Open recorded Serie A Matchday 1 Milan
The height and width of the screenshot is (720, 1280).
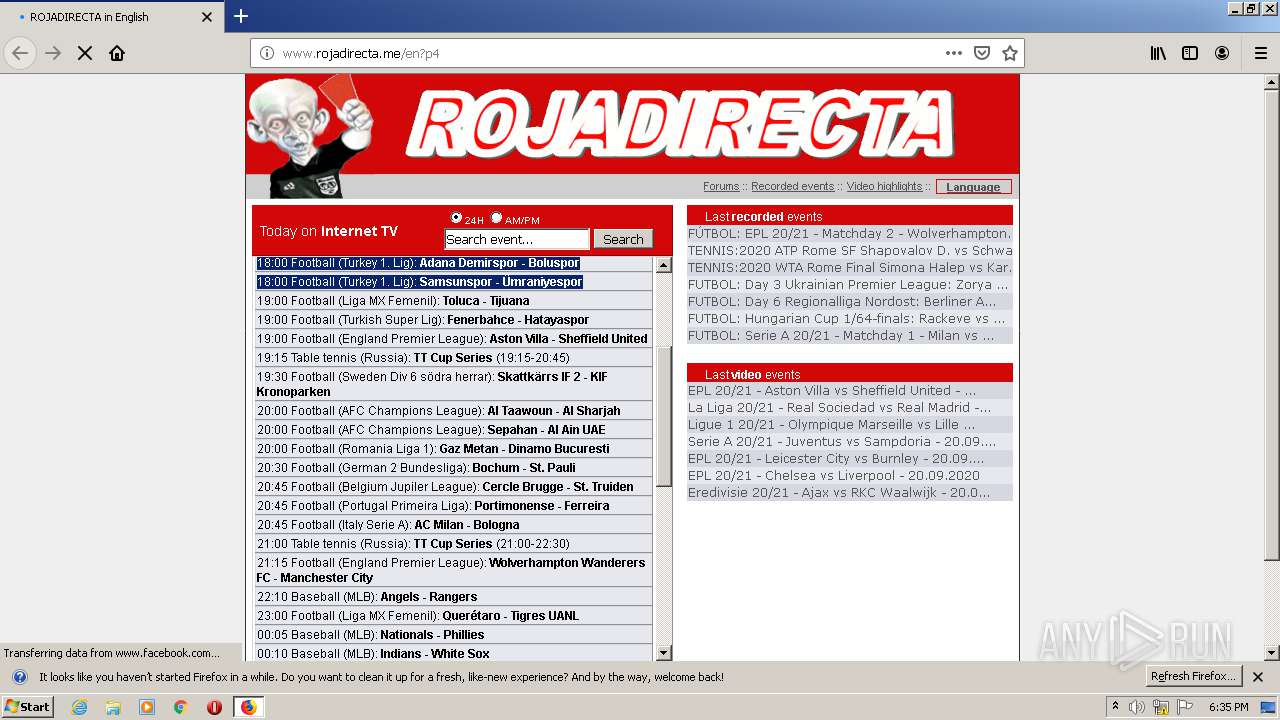click(x=850, y=336)
